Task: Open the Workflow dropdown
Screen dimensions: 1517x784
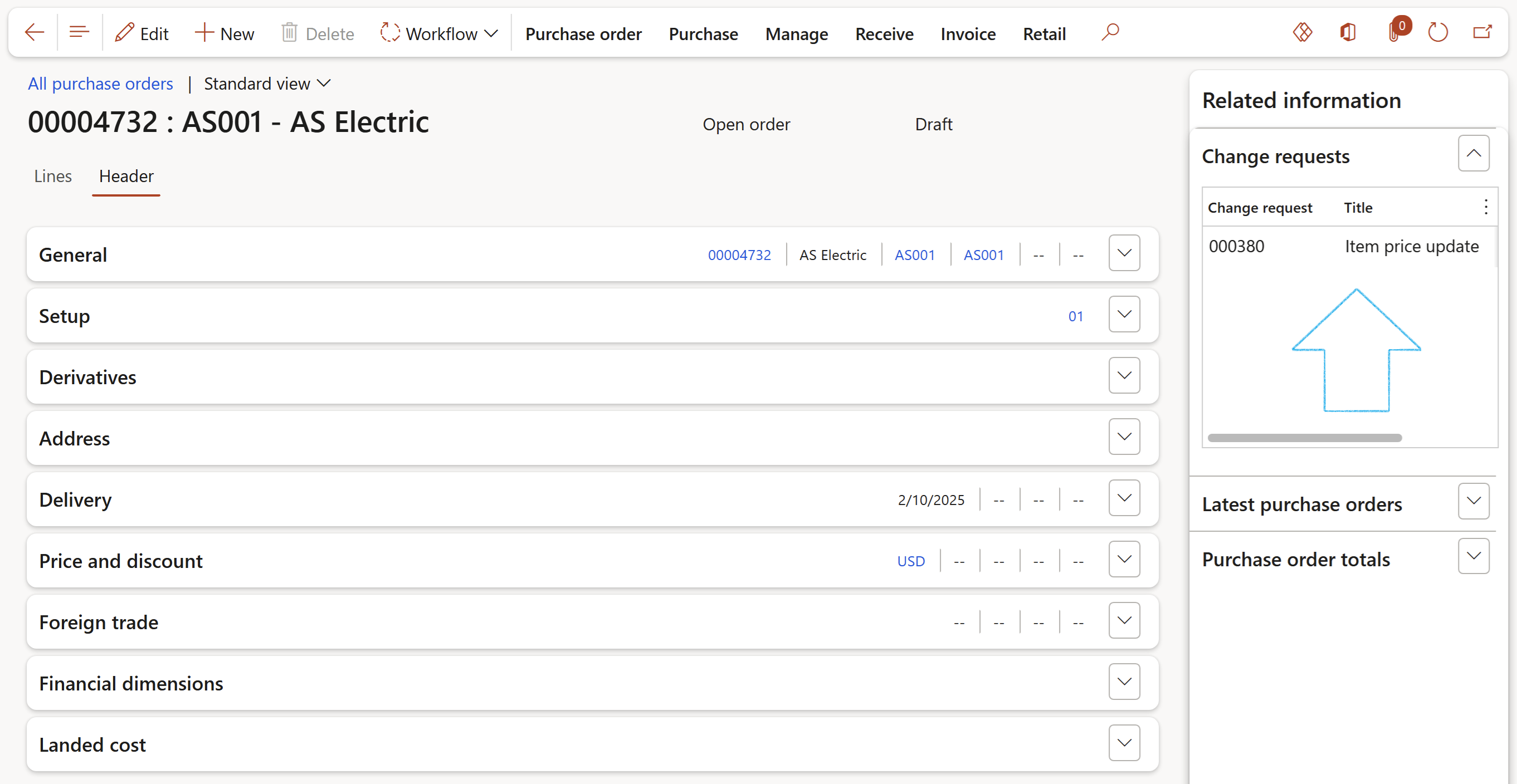Action: (439, 33)
